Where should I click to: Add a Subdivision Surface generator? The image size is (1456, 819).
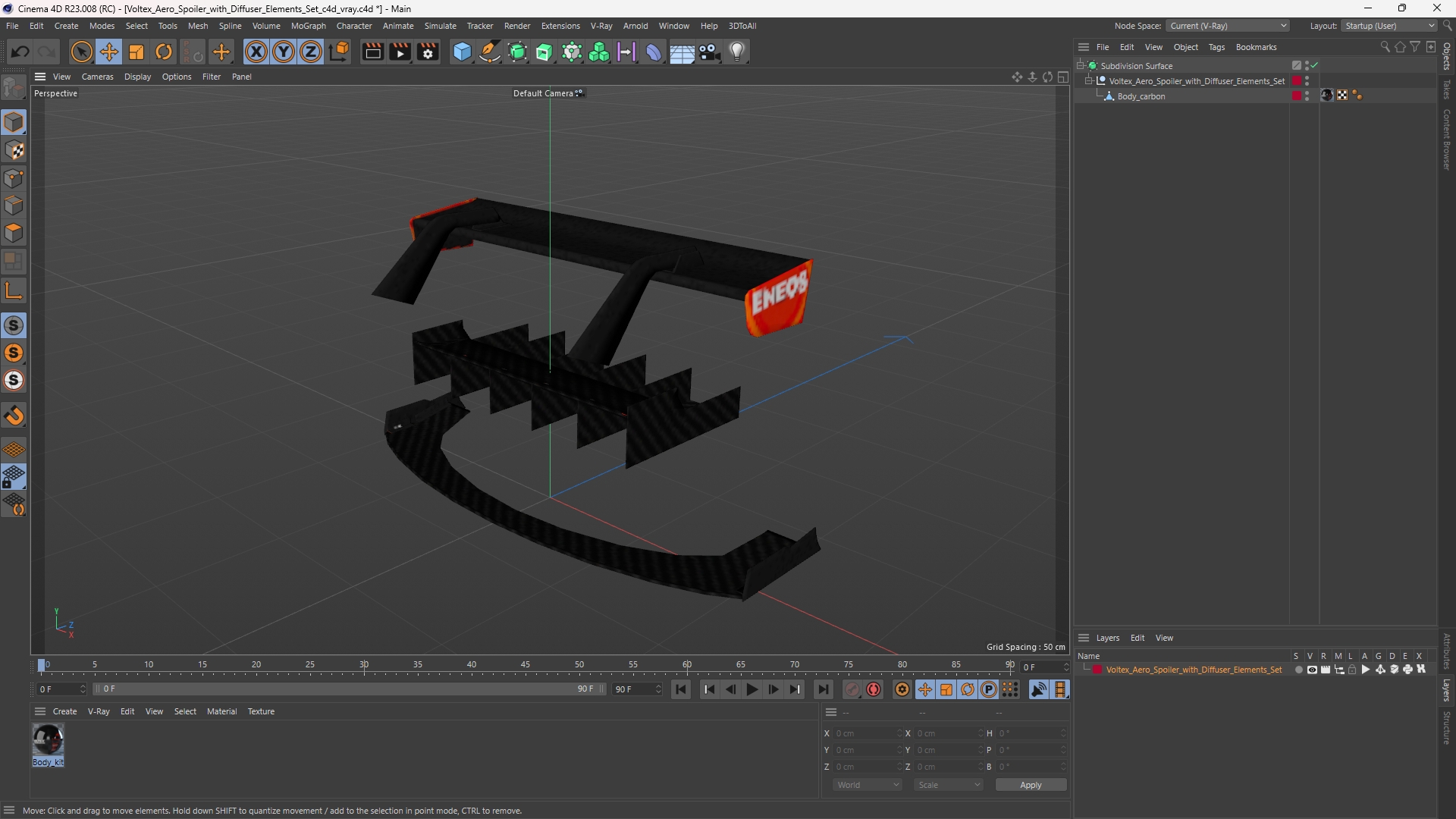pyautogui.click(x=518, y=52)
